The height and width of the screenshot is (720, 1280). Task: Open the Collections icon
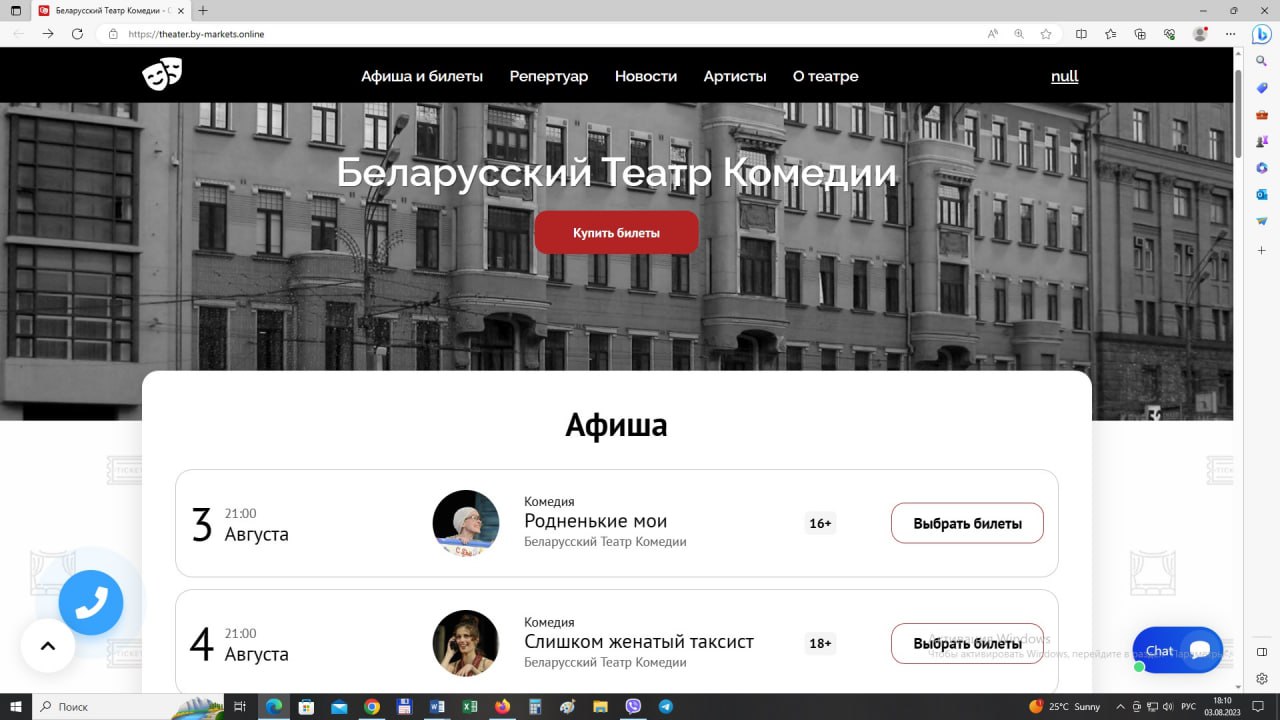pyautogui.click(x=1140, y=34)
